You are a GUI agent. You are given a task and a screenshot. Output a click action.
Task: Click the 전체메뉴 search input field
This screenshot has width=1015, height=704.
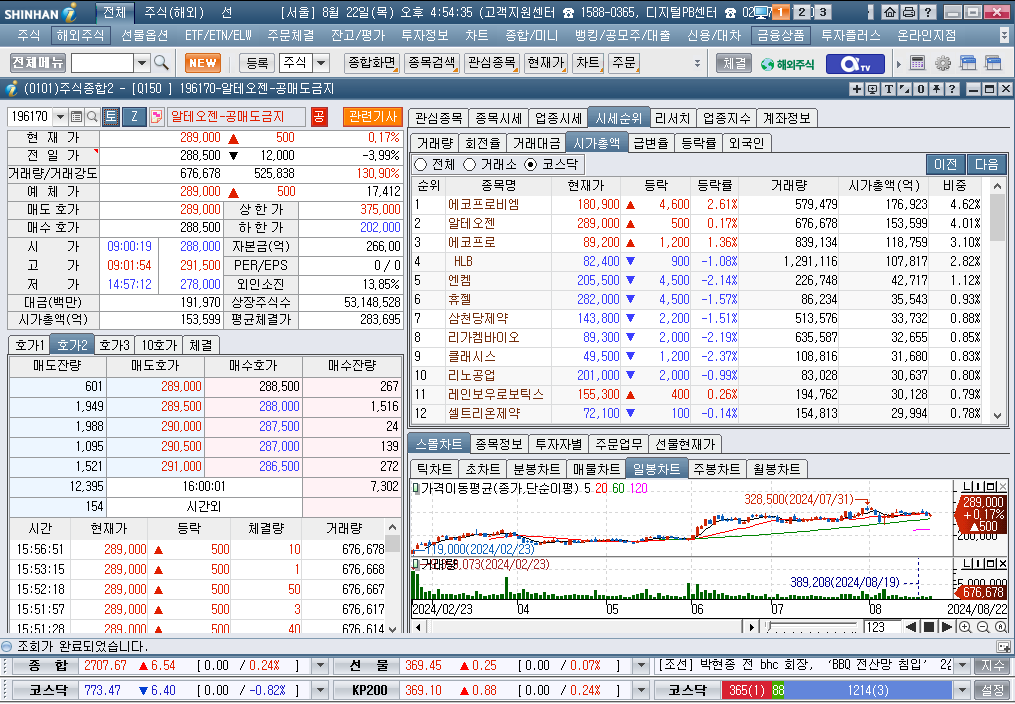click(x=103, y=63)
